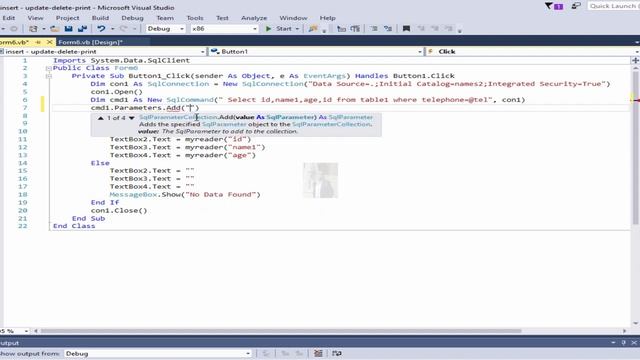Open the Build menu

(100, 18)
